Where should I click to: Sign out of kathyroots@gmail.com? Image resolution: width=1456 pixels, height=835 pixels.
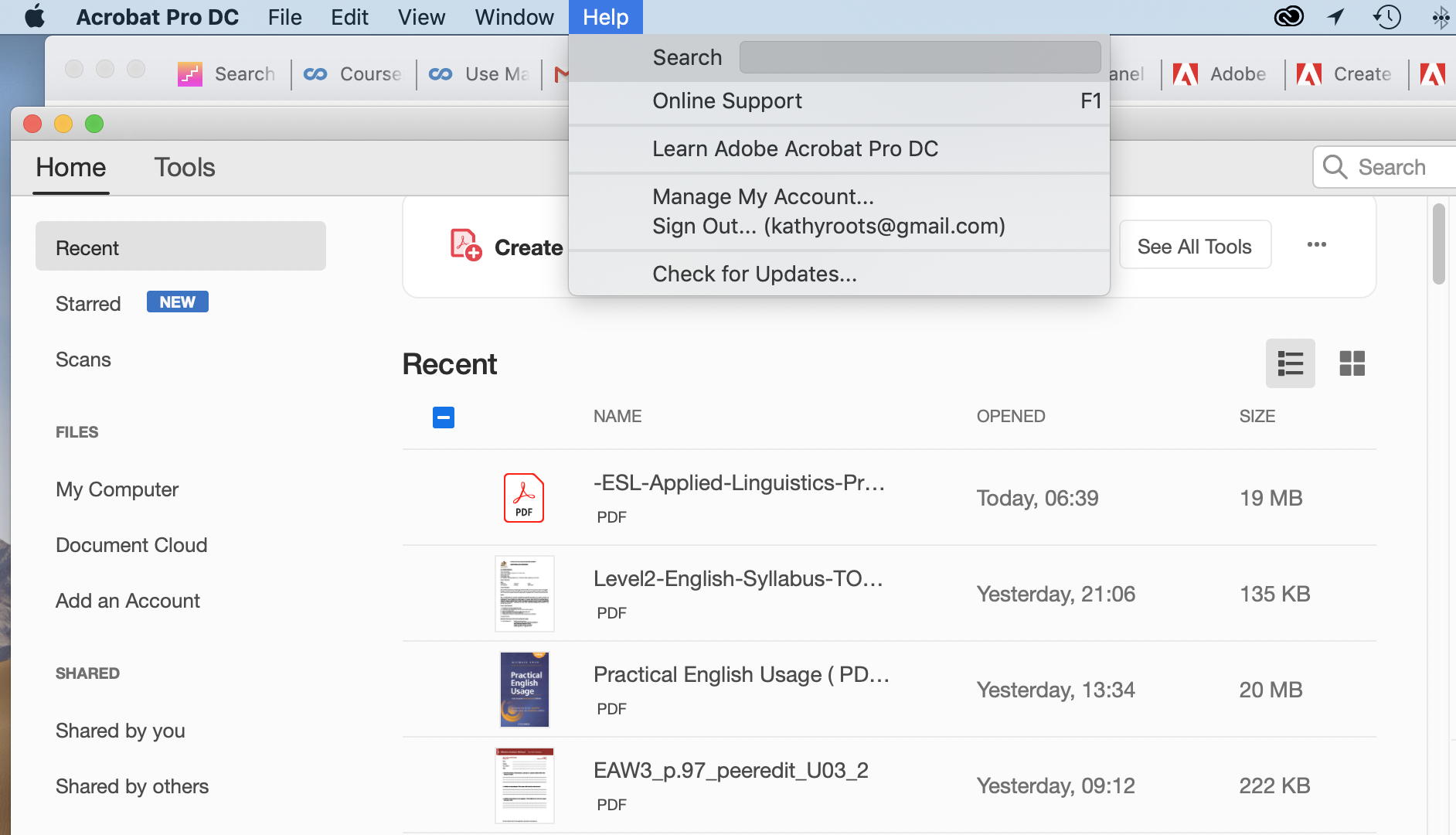[x=828, y=226]
